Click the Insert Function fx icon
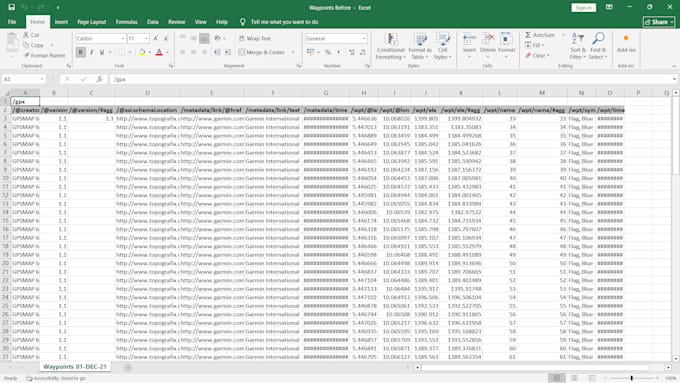 [99, 79]
